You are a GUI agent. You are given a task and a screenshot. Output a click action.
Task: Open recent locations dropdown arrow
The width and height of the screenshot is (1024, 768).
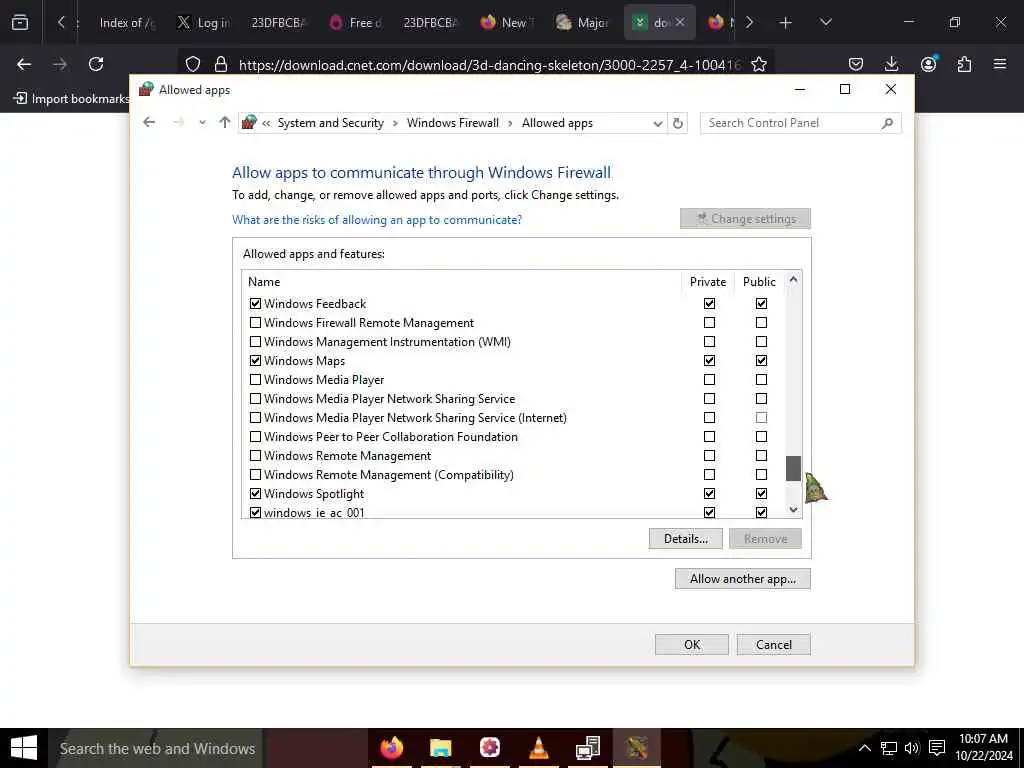pyautogui.click(x=202, y=123)
